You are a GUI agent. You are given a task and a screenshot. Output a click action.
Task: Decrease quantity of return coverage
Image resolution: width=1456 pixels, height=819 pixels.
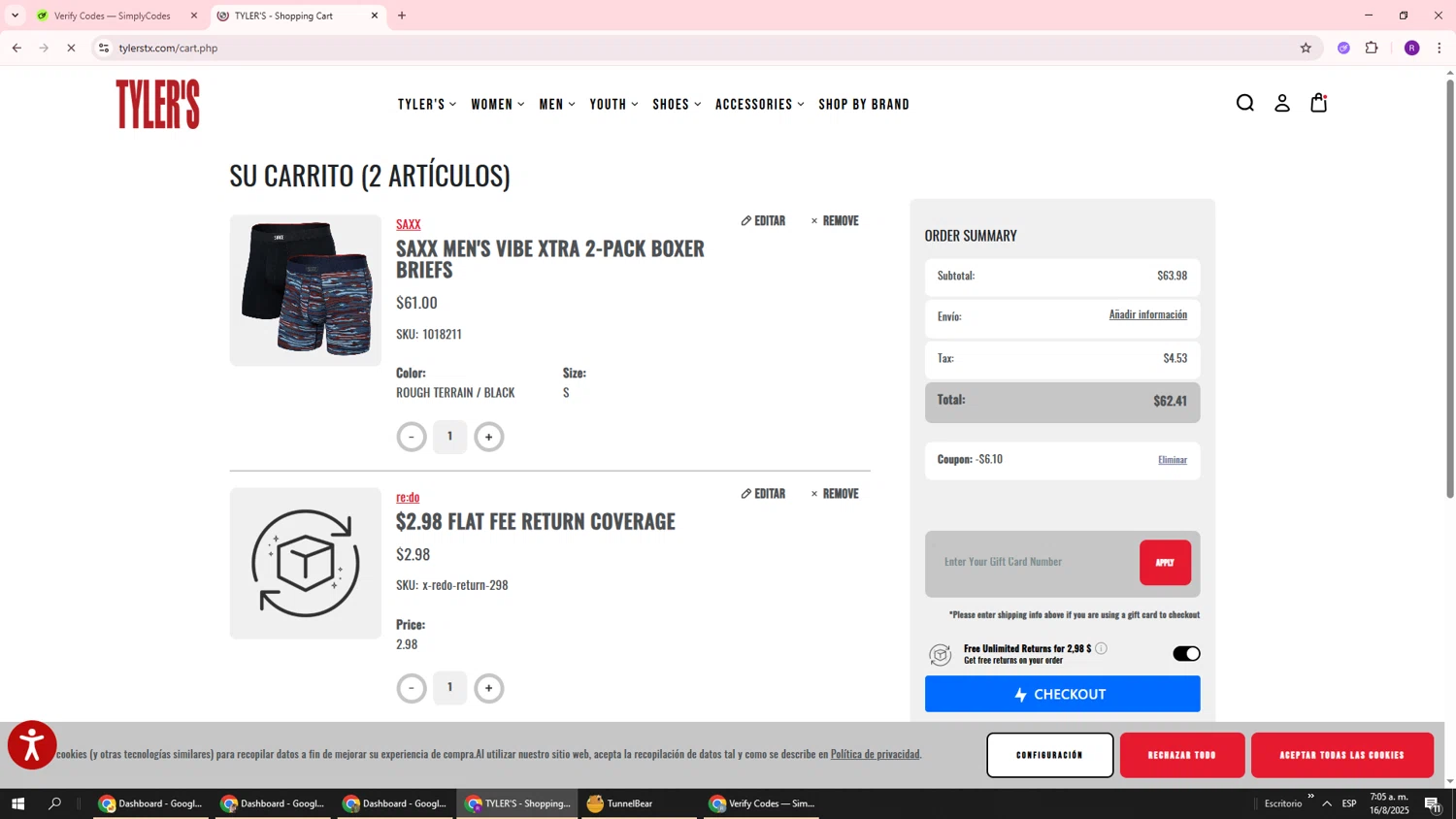[412, 688]
